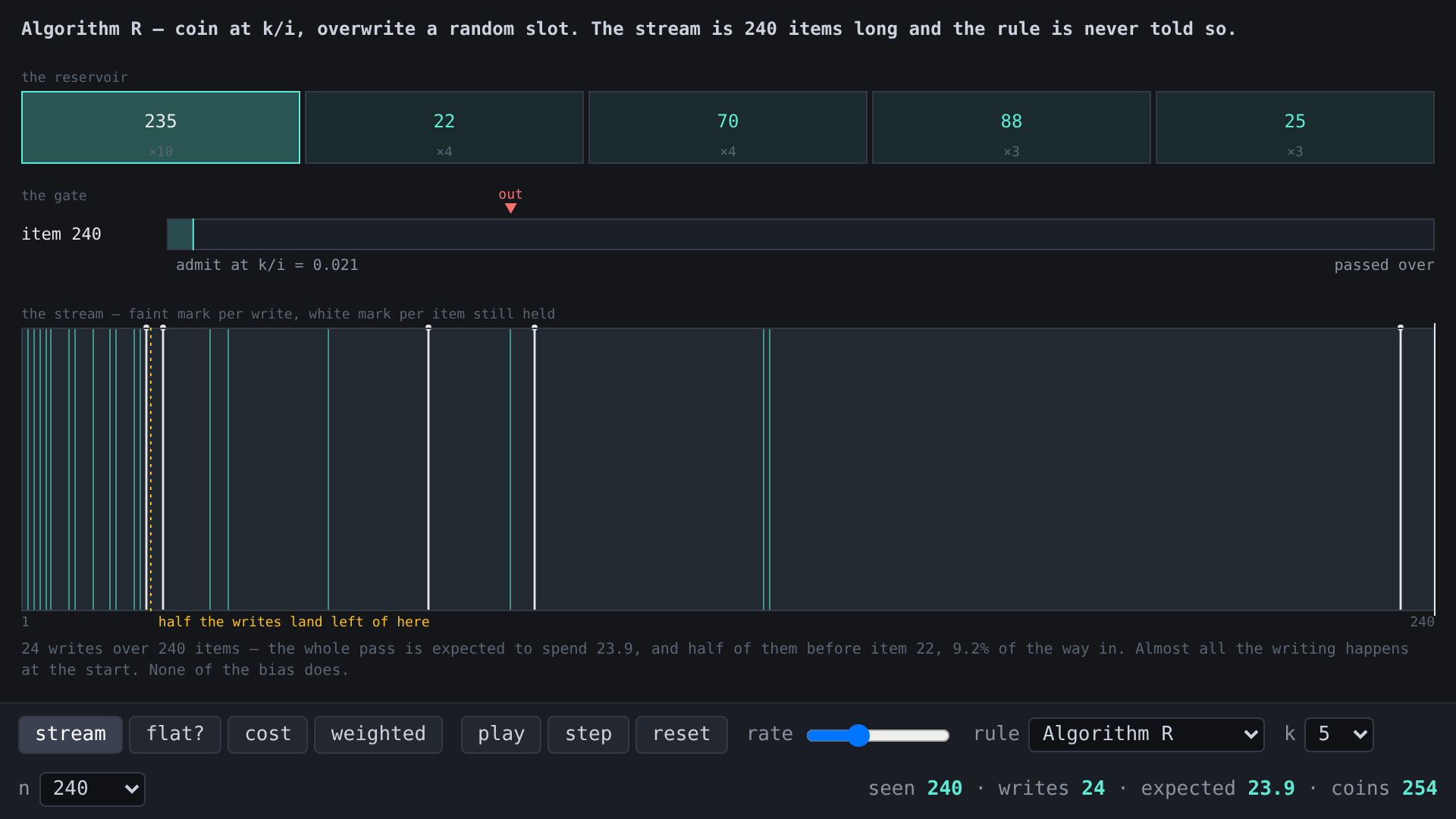Click the reservoir slot showing 70
The width and height of the screenshot is (1456, 819).
728,127
